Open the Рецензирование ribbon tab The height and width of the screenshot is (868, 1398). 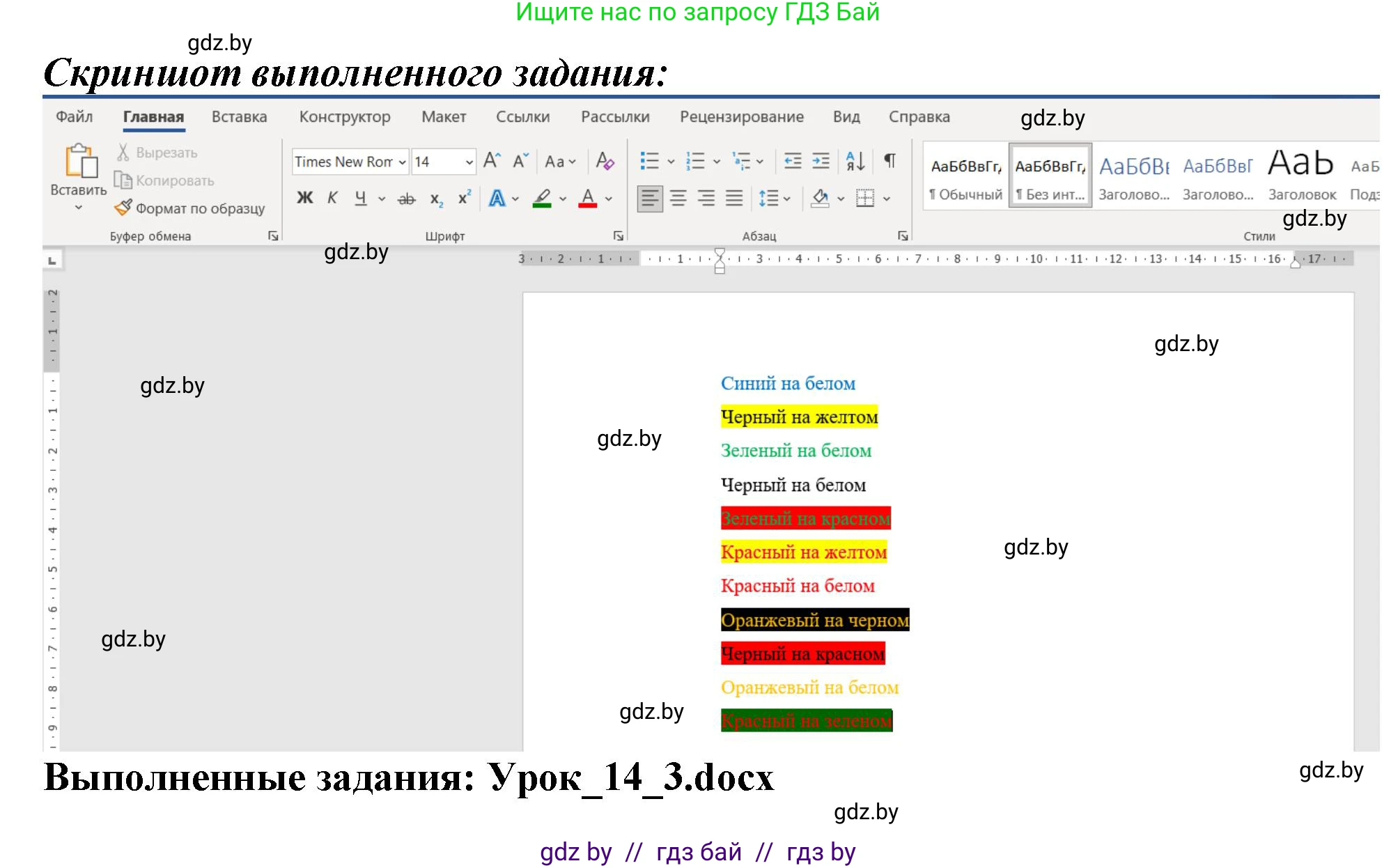click(741, 117)
